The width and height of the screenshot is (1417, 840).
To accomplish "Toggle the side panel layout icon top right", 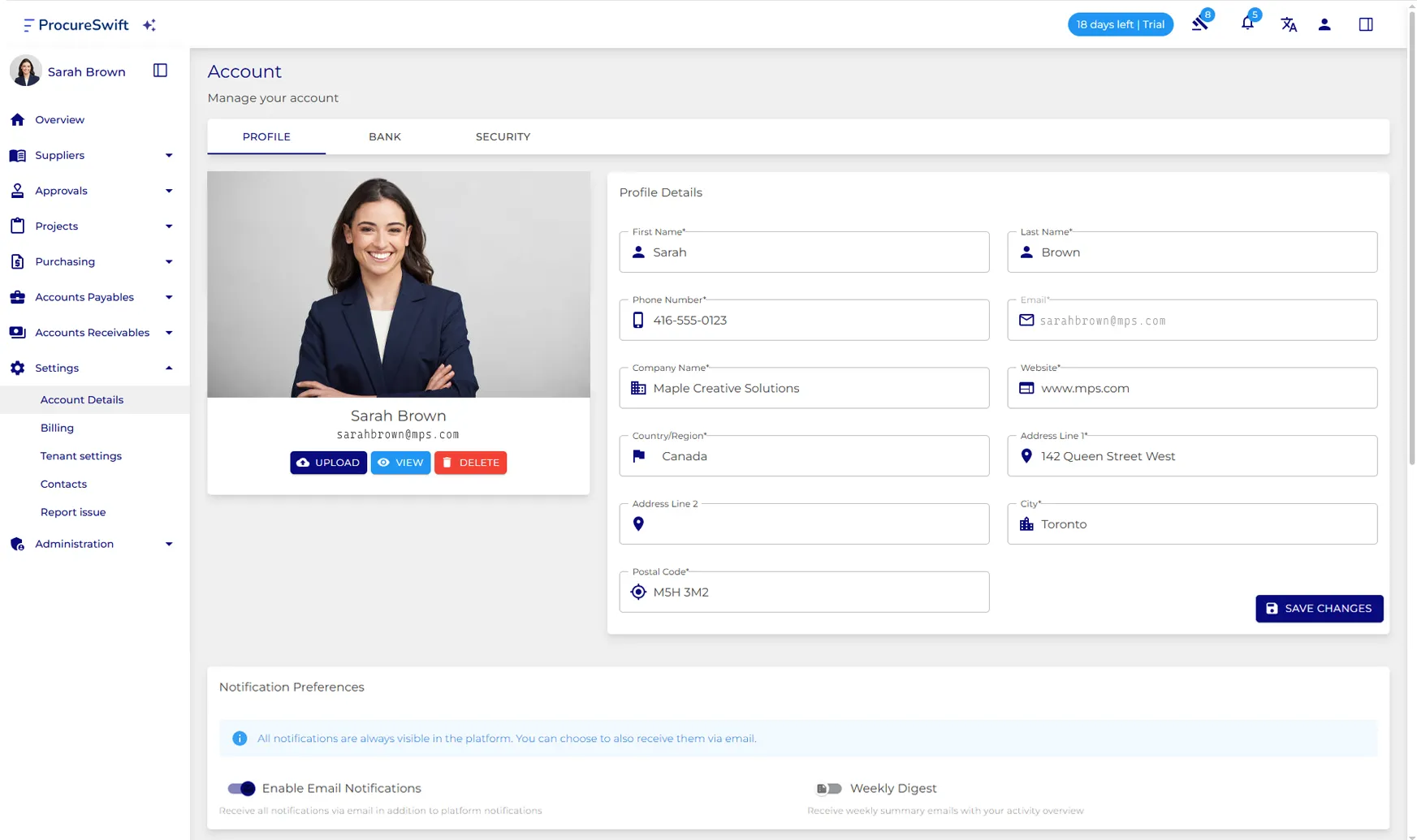I will coord(1366,24).
